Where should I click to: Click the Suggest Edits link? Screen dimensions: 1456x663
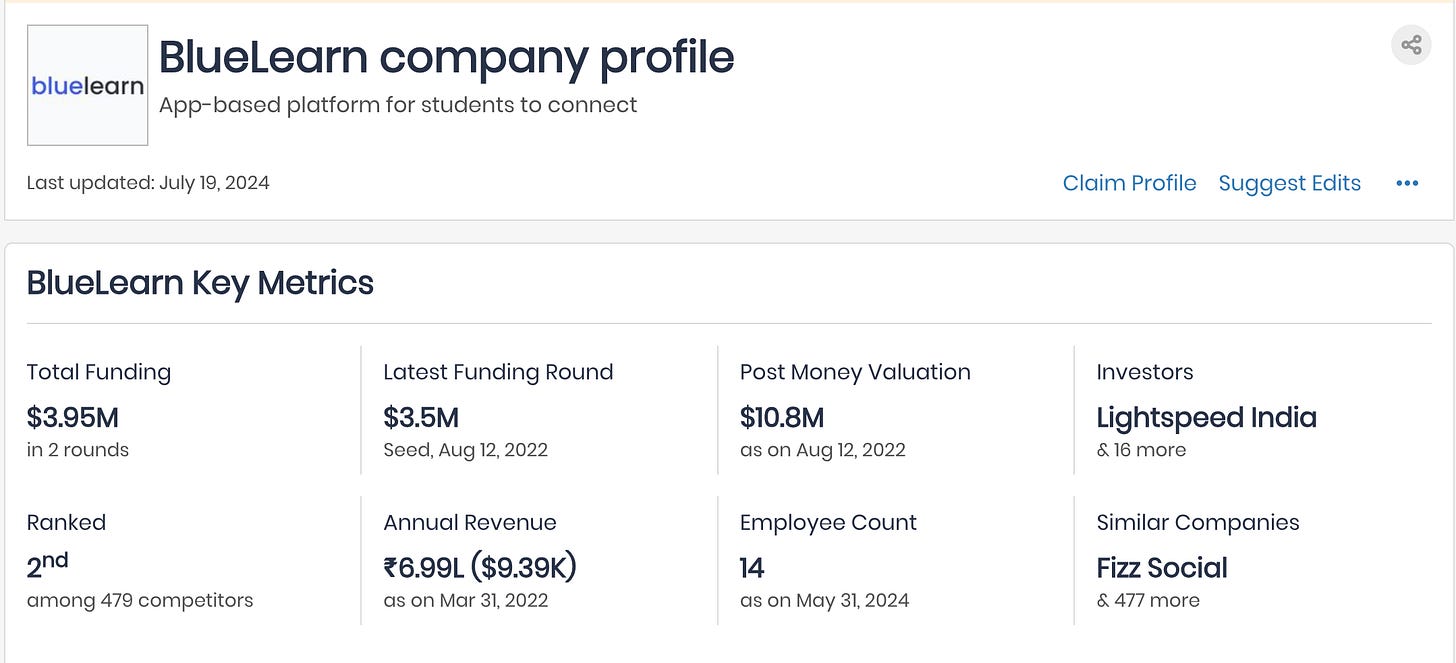click(1289, 183)
